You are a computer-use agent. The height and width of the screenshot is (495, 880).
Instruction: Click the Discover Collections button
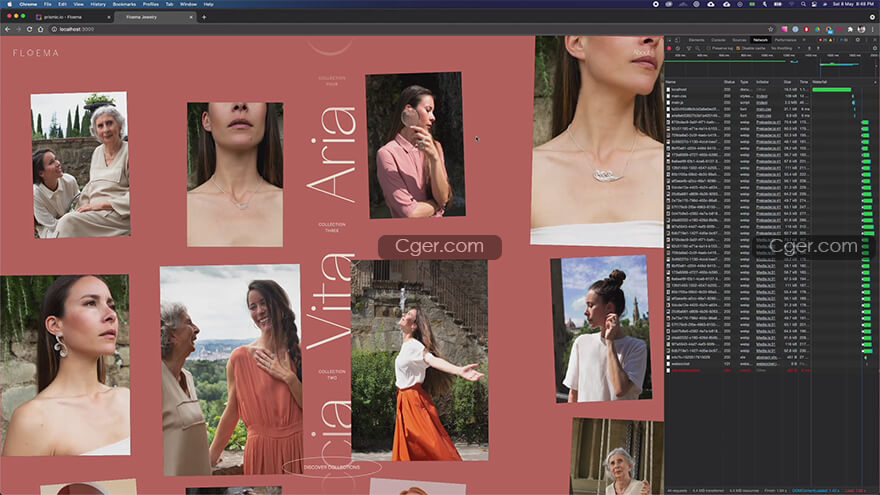[332, 467]
